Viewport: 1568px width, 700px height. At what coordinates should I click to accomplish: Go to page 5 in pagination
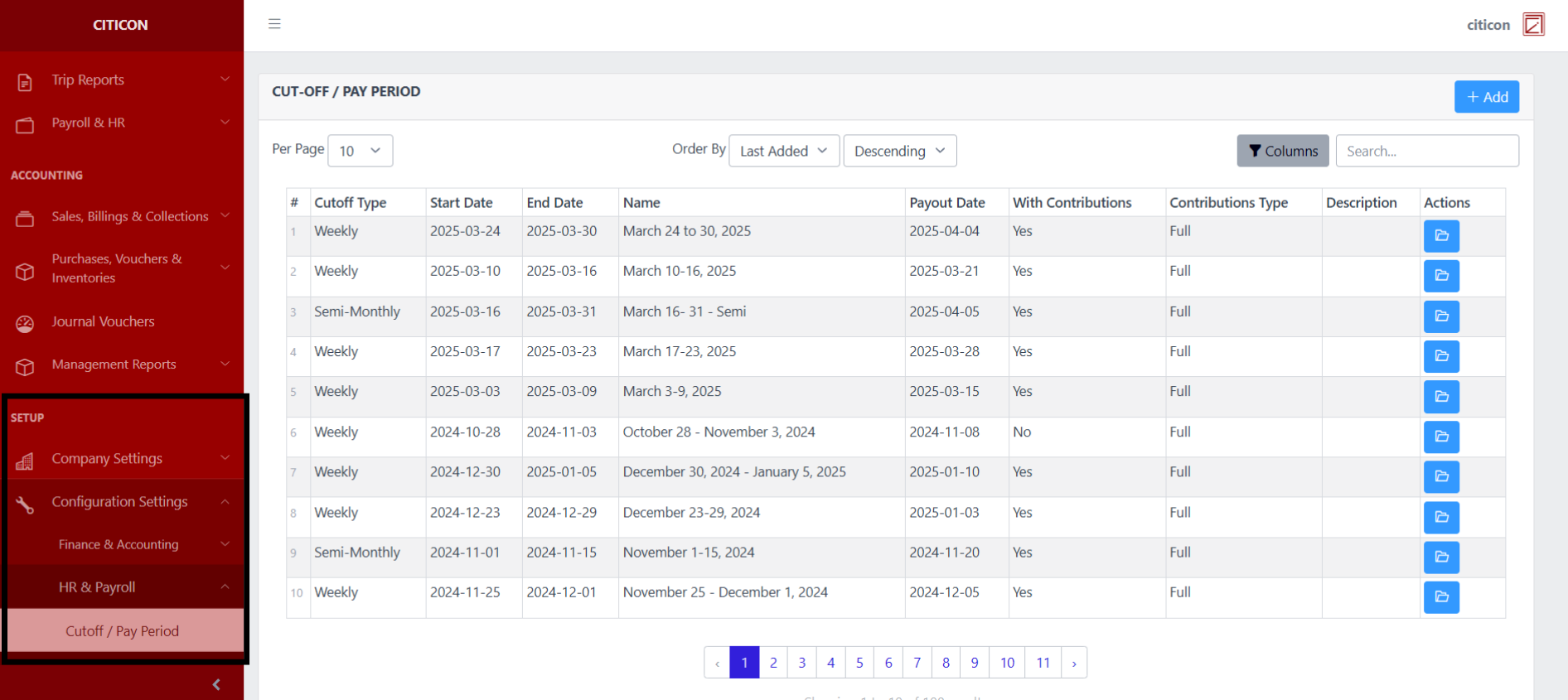(859, 663)
